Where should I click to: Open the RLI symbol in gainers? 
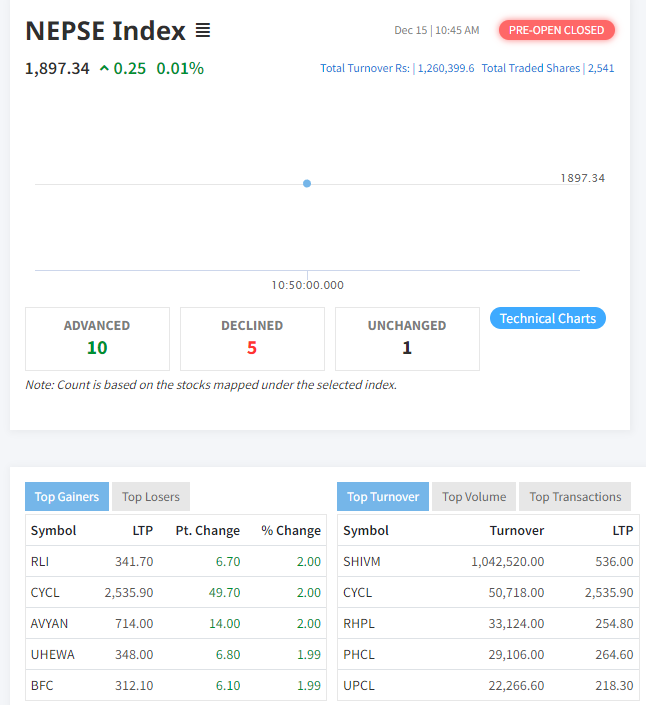(40, 562)
